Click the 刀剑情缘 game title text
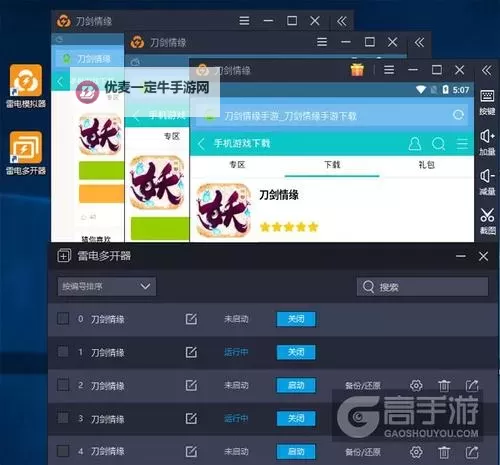 (x=279, y=195)
